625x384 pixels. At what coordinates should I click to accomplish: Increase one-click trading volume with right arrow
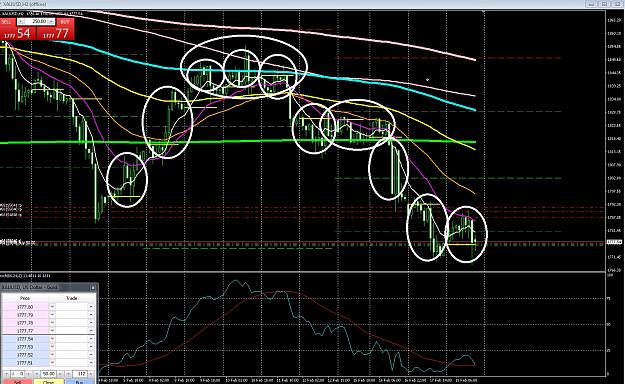click(x=52, y=21)
